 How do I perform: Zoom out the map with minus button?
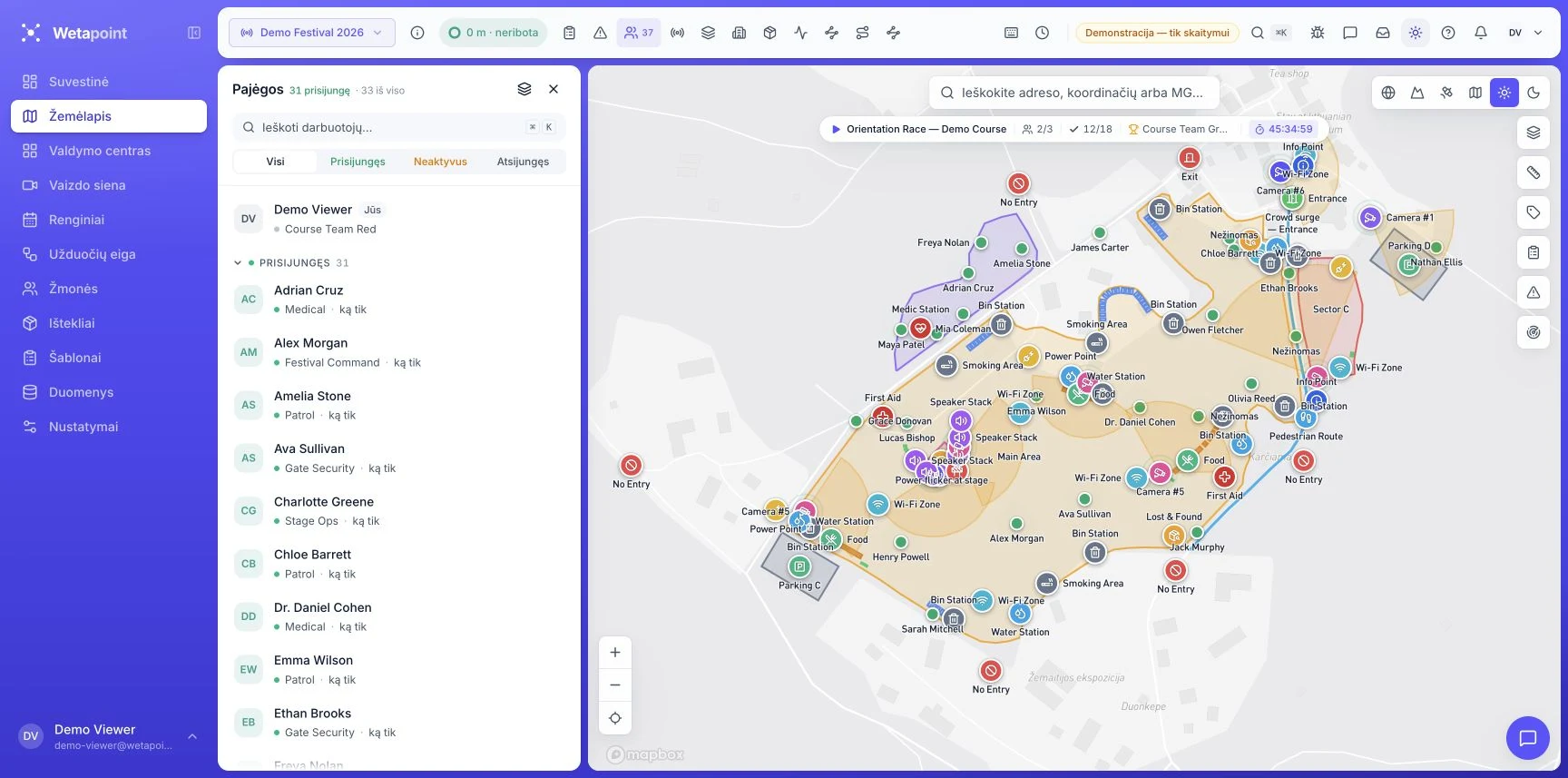(x=615, y=685)
